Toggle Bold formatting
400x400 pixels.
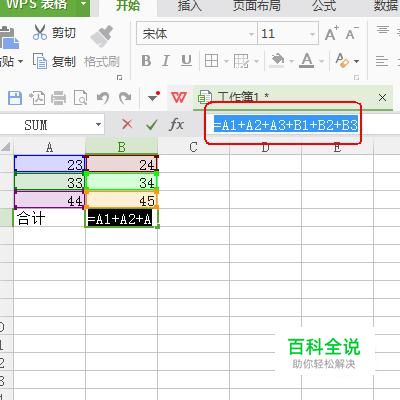coord(146,61)
